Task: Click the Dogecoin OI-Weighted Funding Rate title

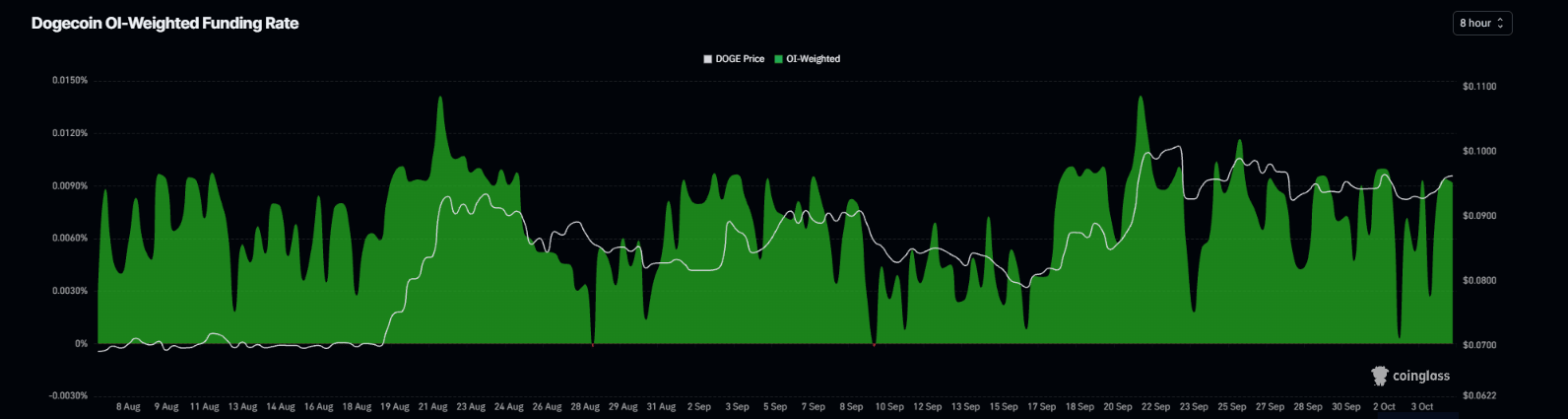Action: (x=164, y=23)
